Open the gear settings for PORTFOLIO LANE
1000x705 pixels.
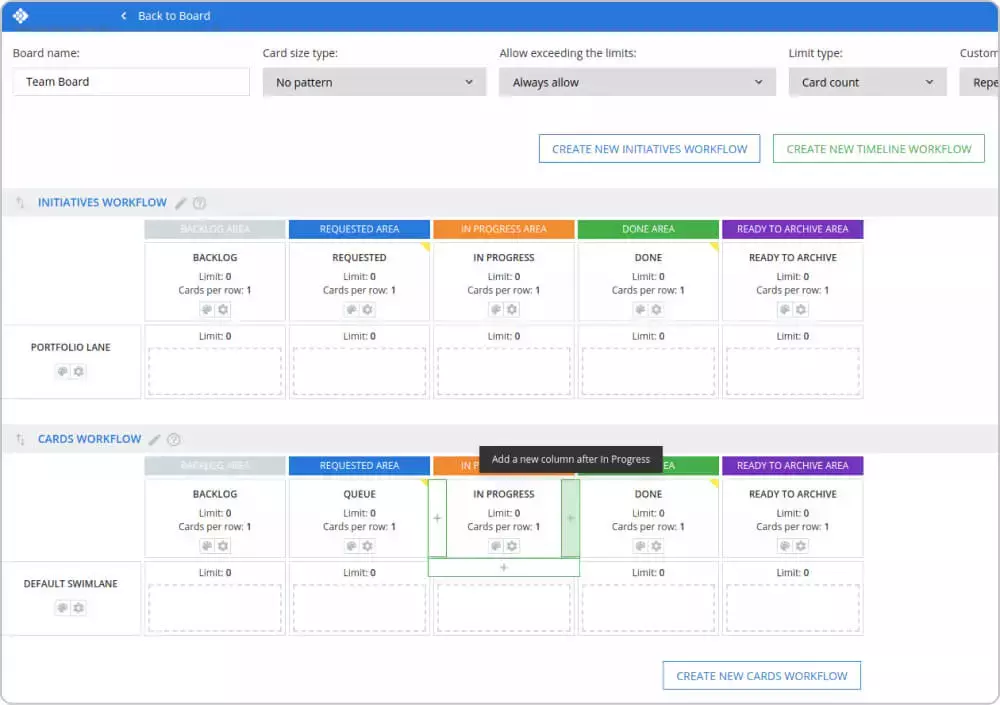pyautogui.click(x=78, y=371)
